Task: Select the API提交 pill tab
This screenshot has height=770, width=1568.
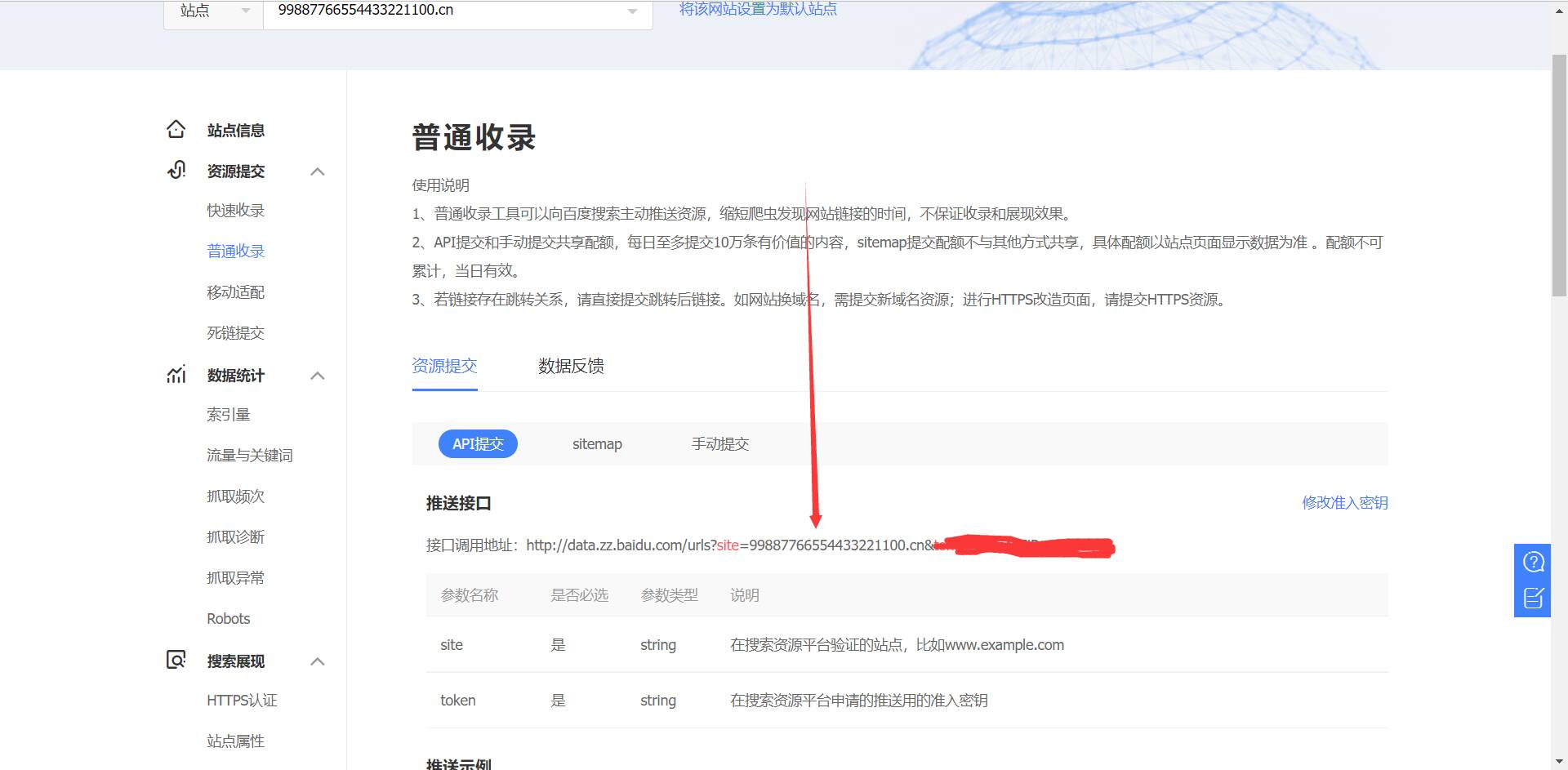Action: coord(478,443)
